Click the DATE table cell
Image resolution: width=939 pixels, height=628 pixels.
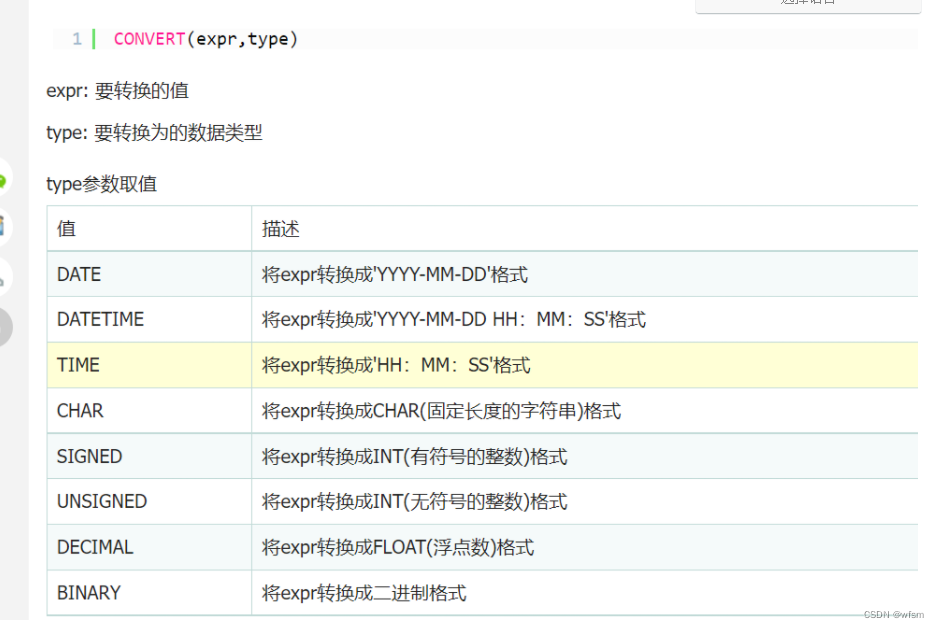pos(149,274)
